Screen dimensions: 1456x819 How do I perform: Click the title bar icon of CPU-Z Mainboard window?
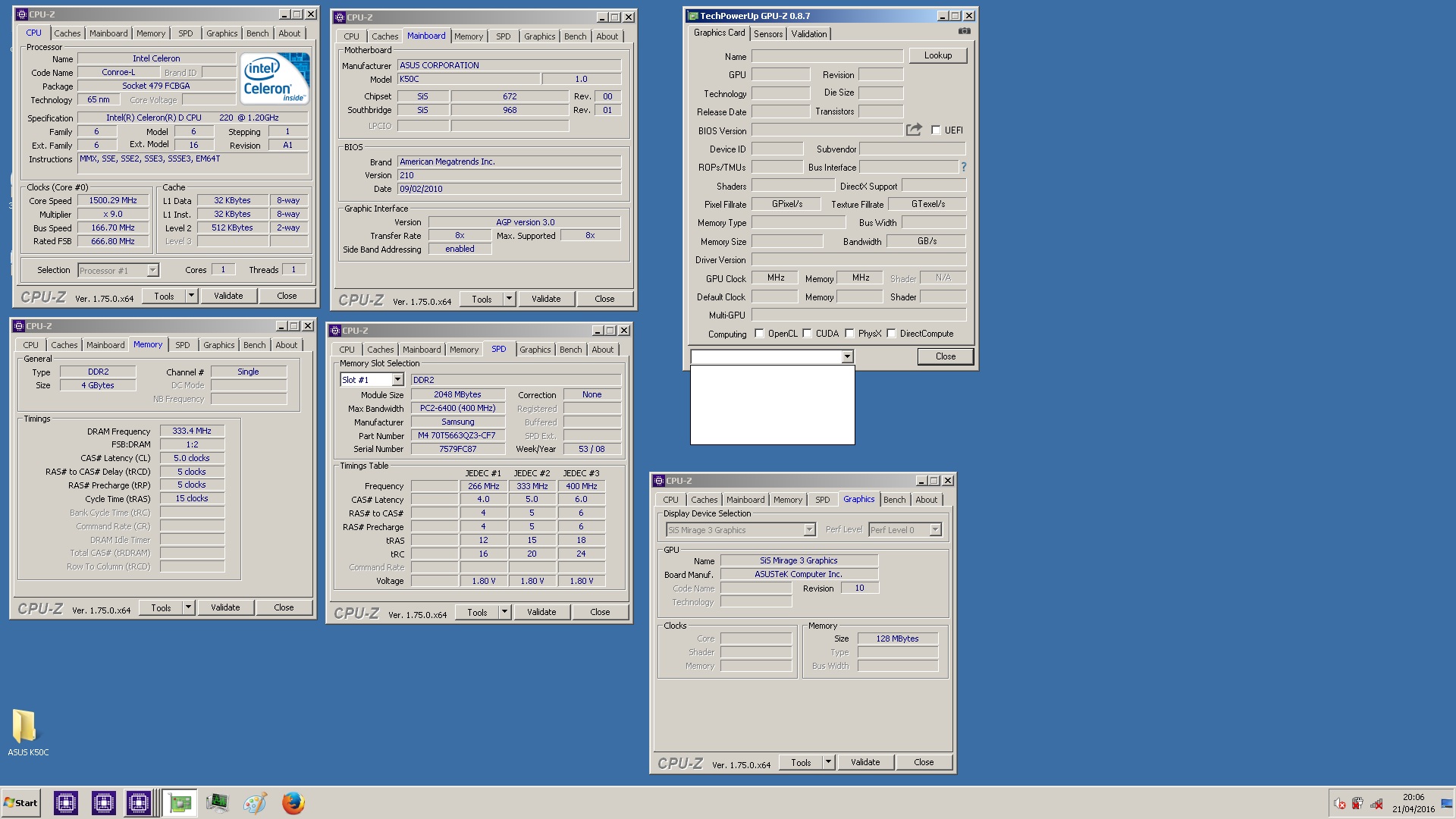(340, 17)
